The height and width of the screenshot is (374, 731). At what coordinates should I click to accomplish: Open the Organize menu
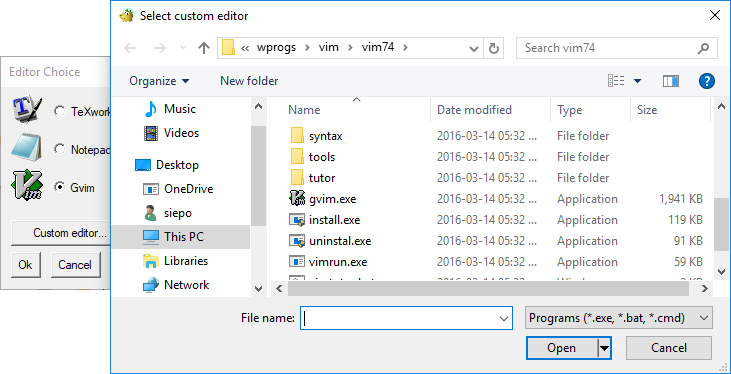(x=159, y=81)
